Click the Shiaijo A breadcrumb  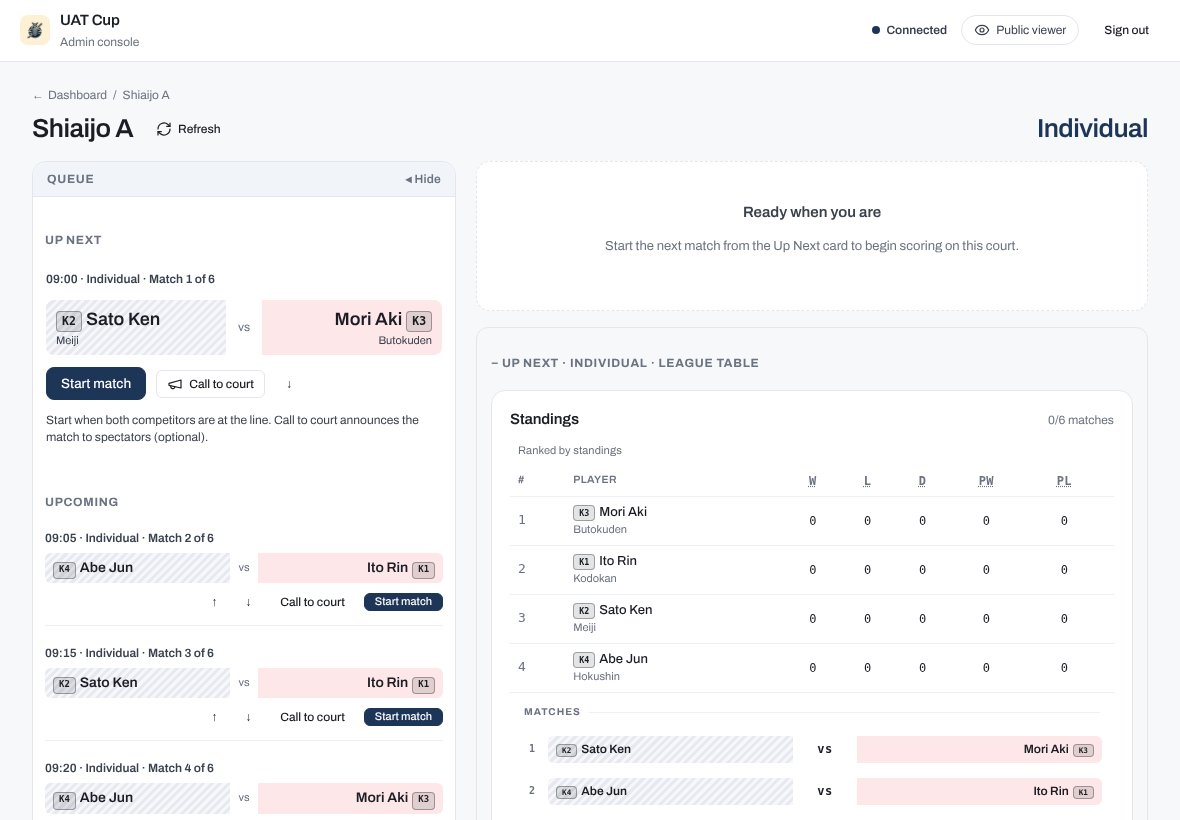click(x=146, y=95)
